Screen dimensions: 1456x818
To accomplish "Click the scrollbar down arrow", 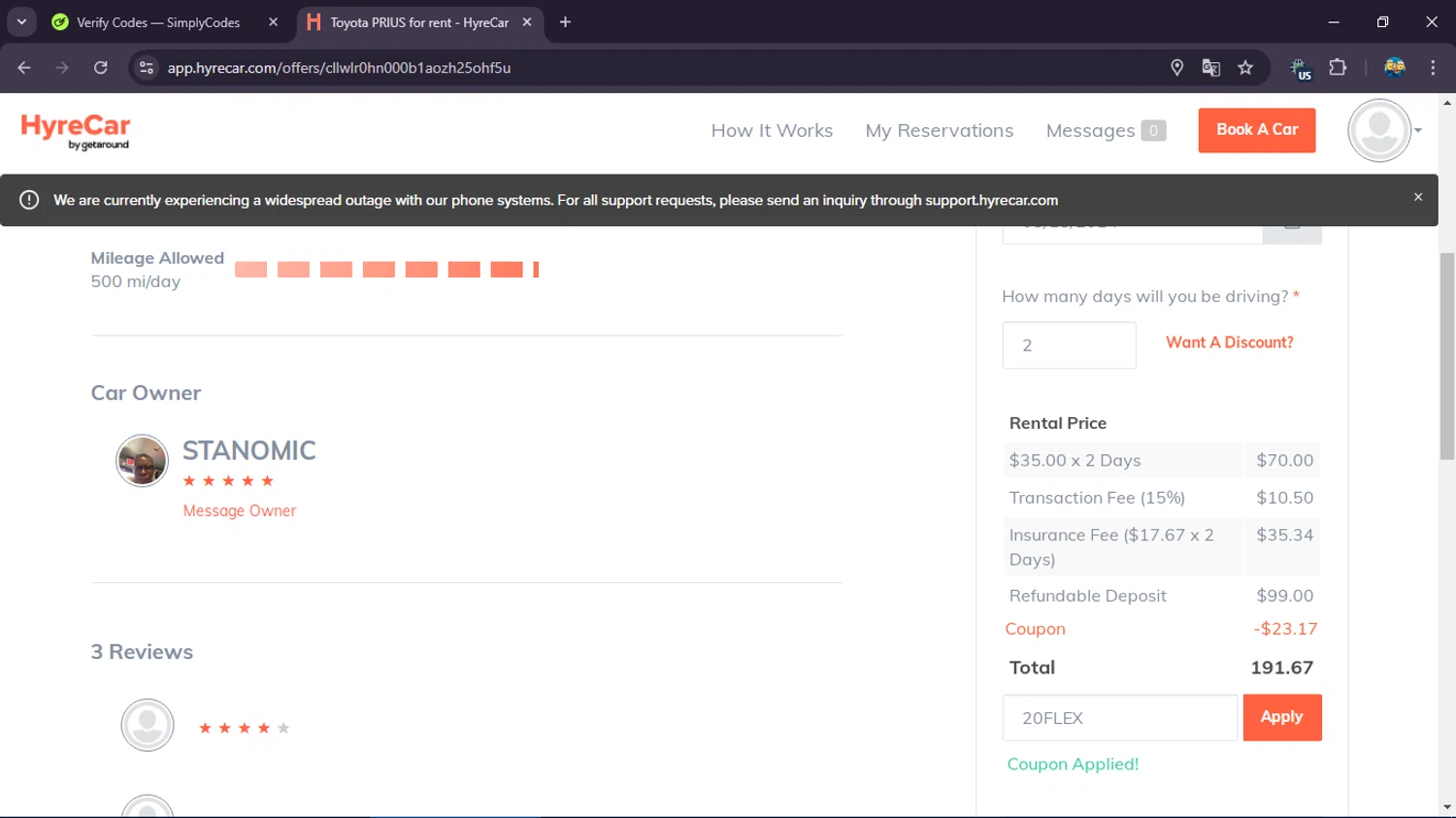I will coord(1447,807).
